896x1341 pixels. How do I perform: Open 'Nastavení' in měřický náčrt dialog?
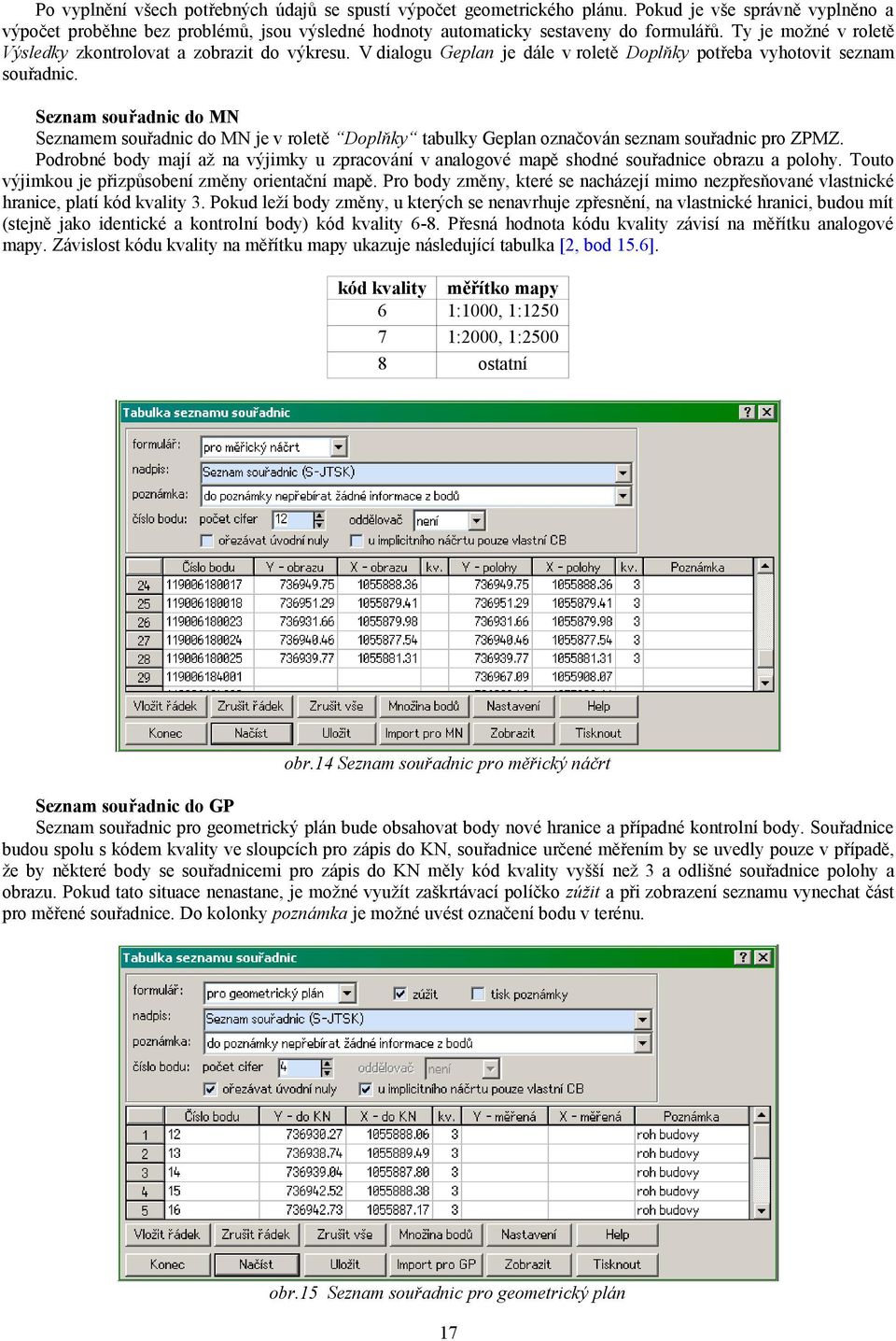point(512,706)
